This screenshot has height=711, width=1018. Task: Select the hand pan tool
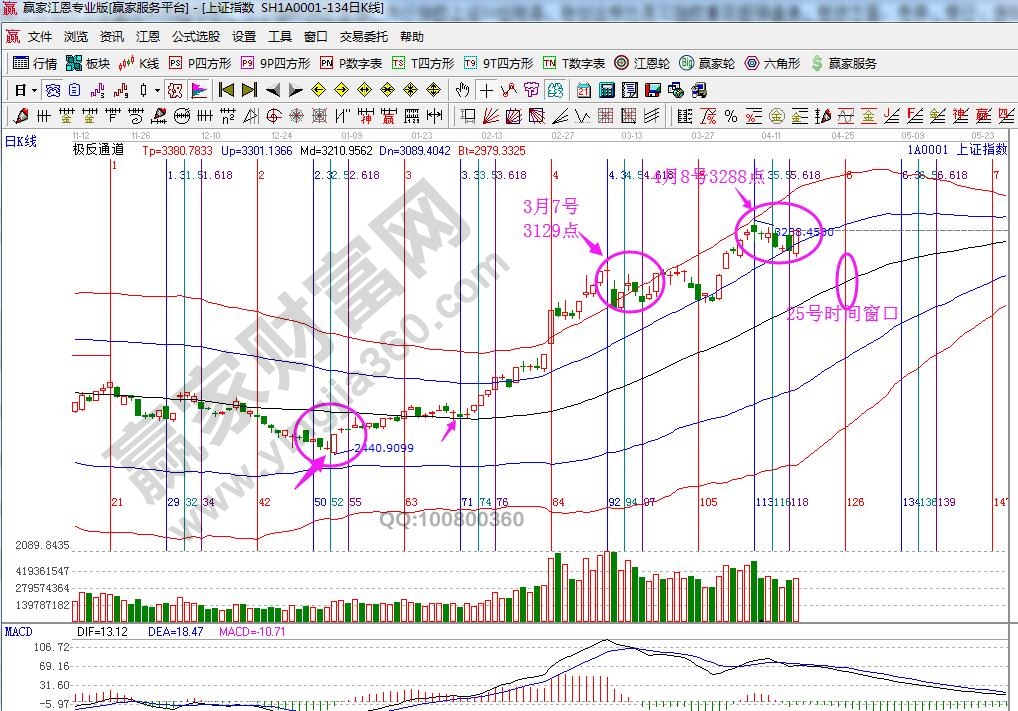(x=463, y=90)
